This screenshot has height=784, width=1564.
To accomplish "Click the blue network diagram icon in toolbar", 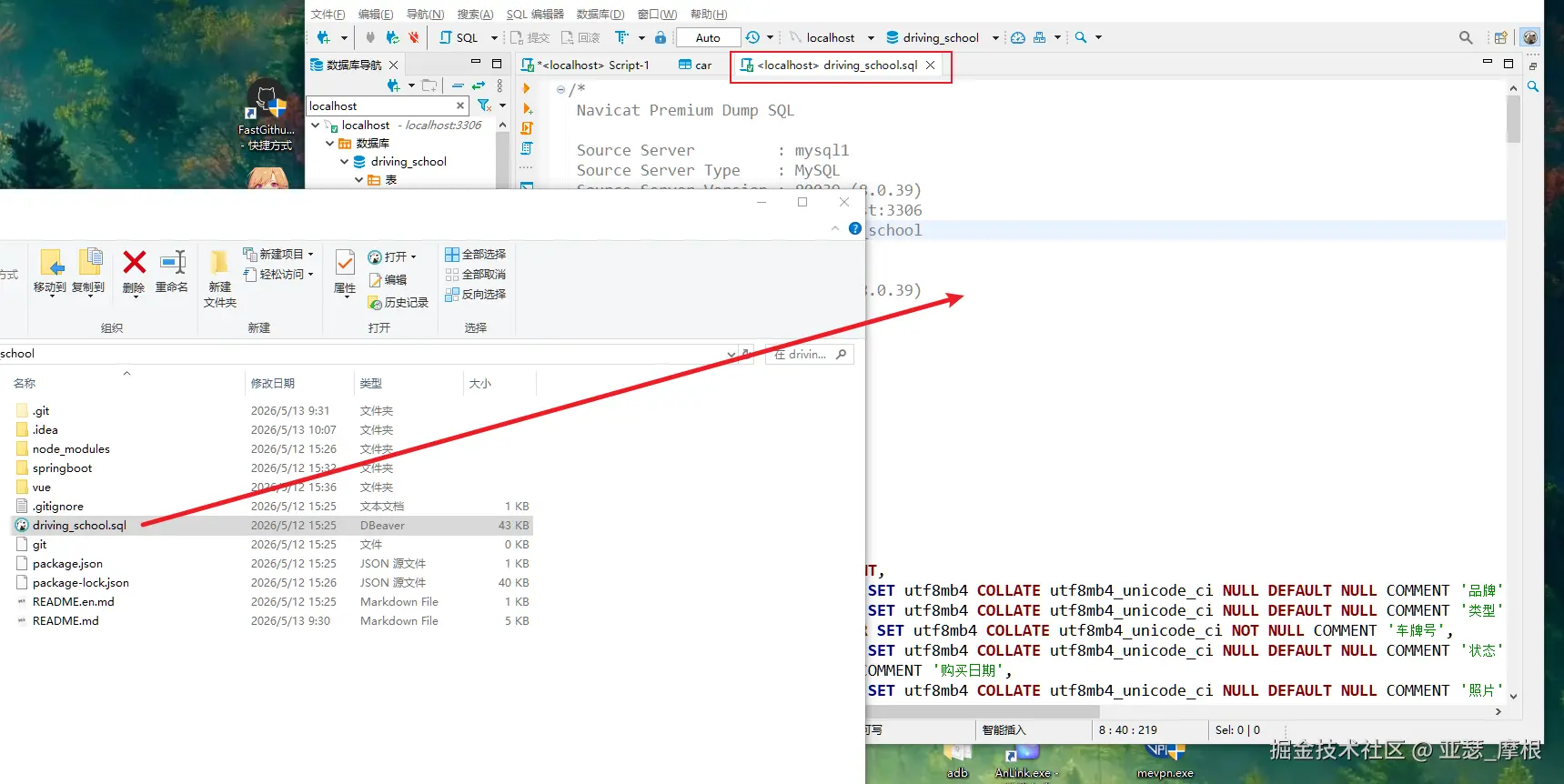I will (1040, 37).
